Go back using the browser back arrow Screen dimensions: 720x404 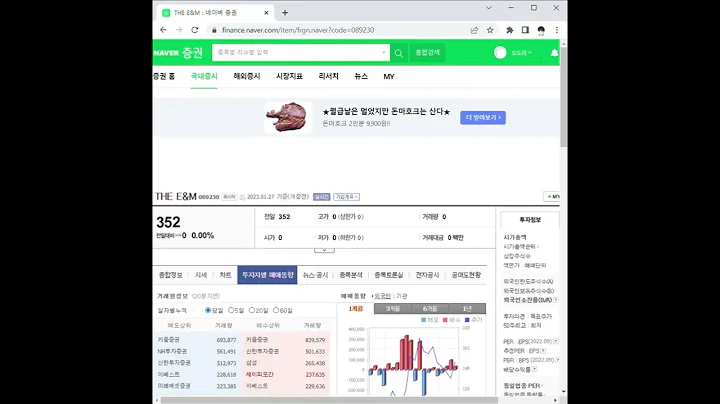[163, 30]
